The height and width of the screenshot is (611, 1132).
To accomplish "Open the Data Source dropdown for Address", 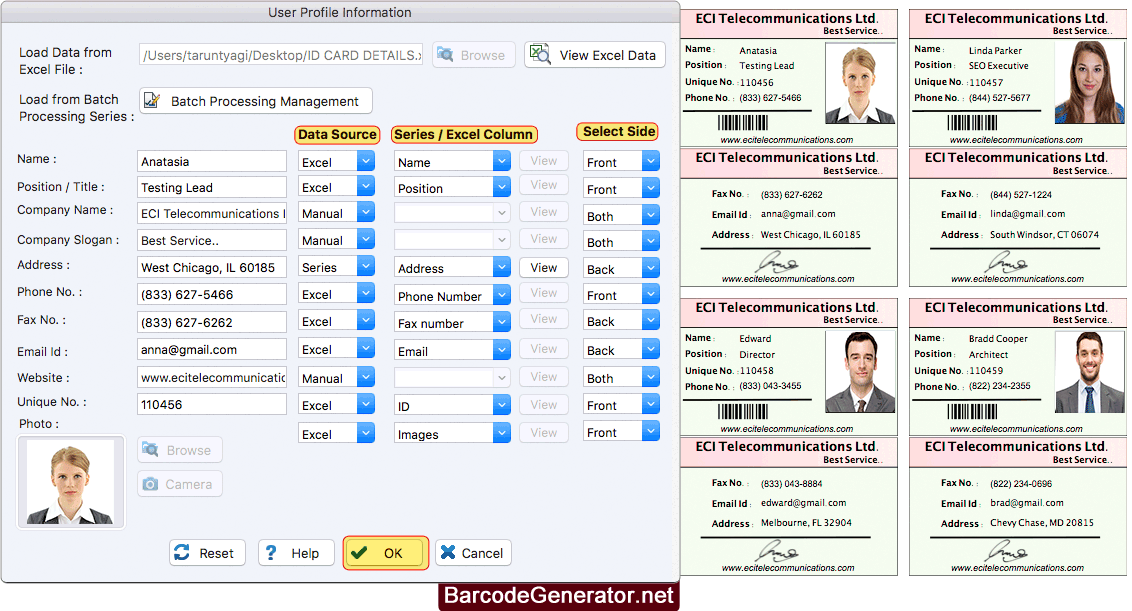I will click(x=366, y=266).
